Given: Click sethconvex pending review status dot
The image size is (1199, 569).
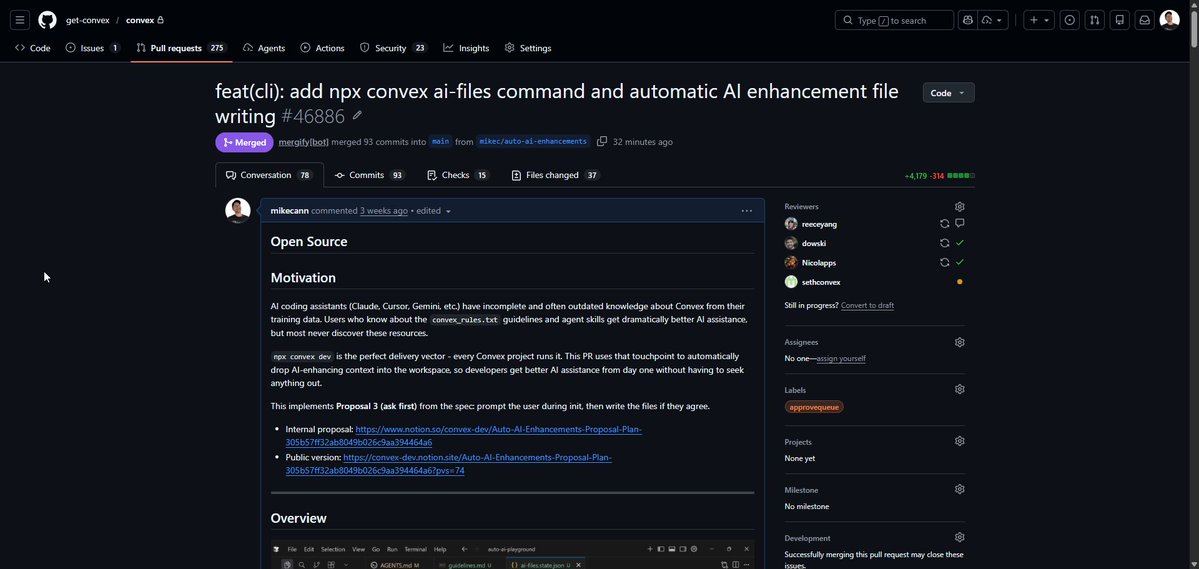Looking at the screenshot, I should pyautogui.click(x=960, y=282).
